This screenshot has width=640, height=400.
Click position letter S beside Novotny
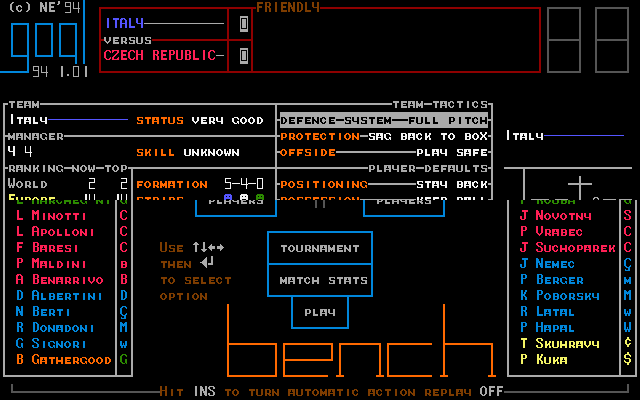628,216
